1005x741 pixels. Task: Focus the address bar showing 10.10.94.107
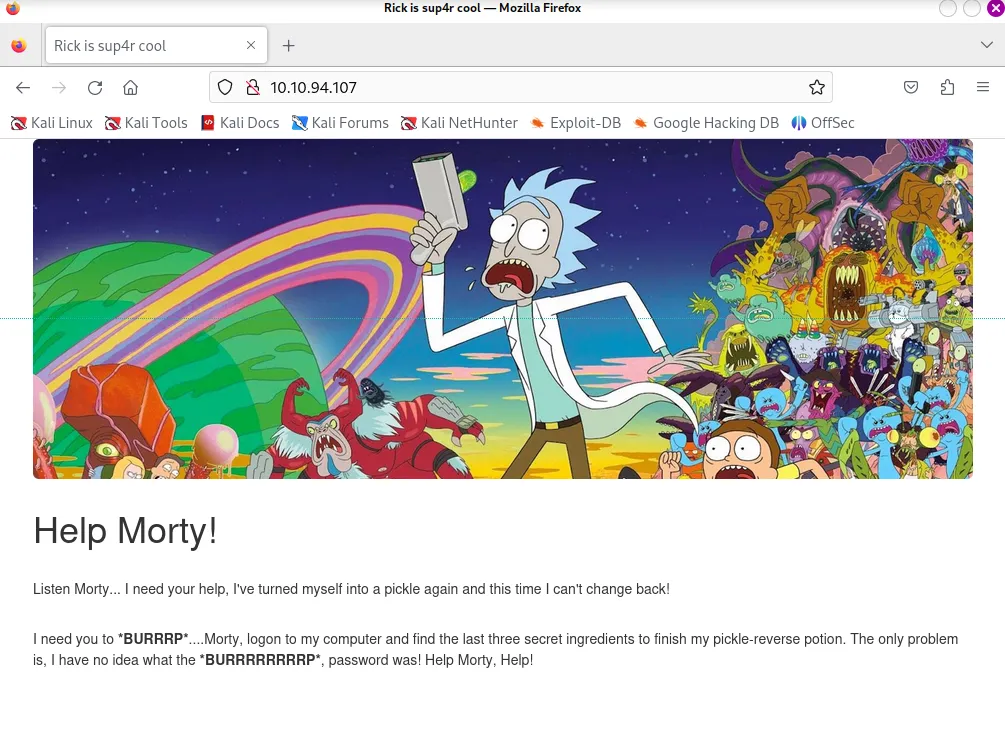[520, 87]
